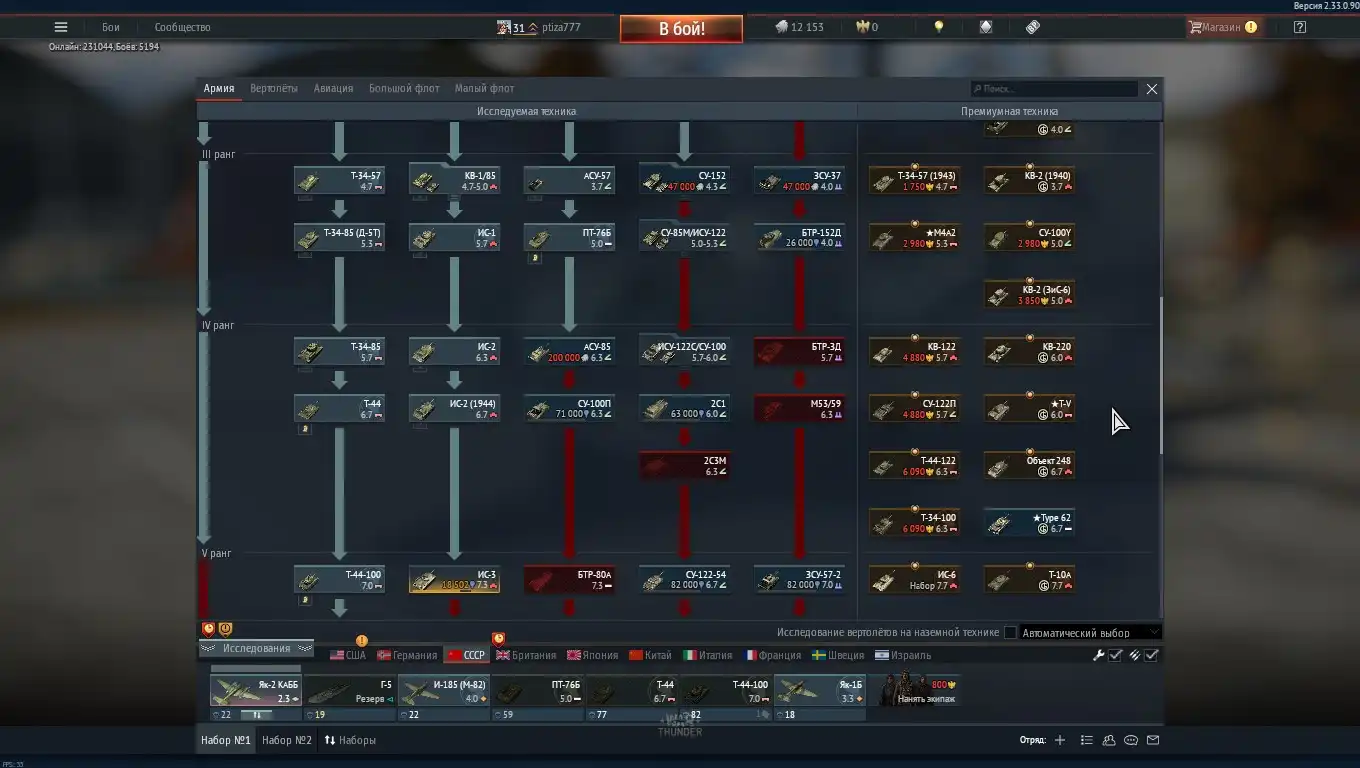
Task: Switch to preset Набор №2
Action: 286,740
